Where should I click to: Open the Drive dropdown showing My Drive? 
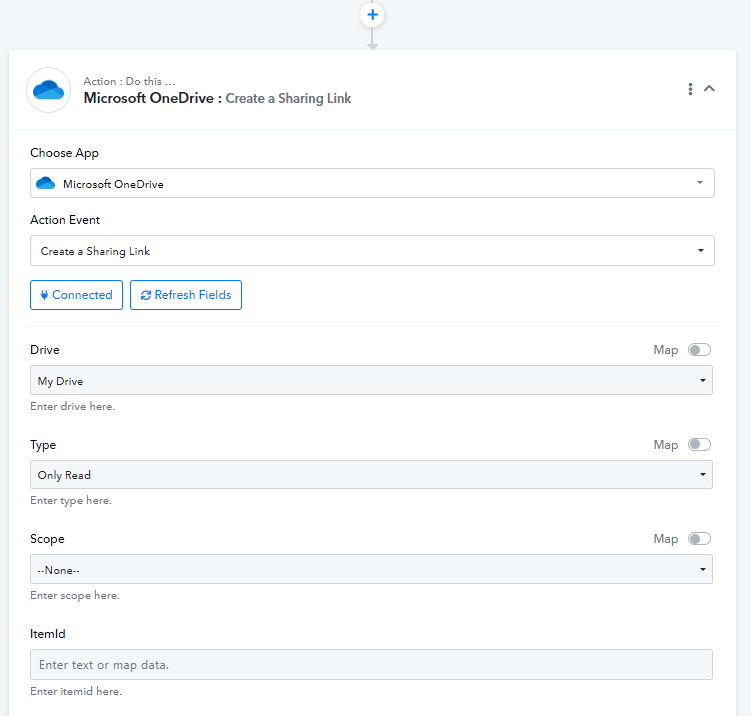371,380
